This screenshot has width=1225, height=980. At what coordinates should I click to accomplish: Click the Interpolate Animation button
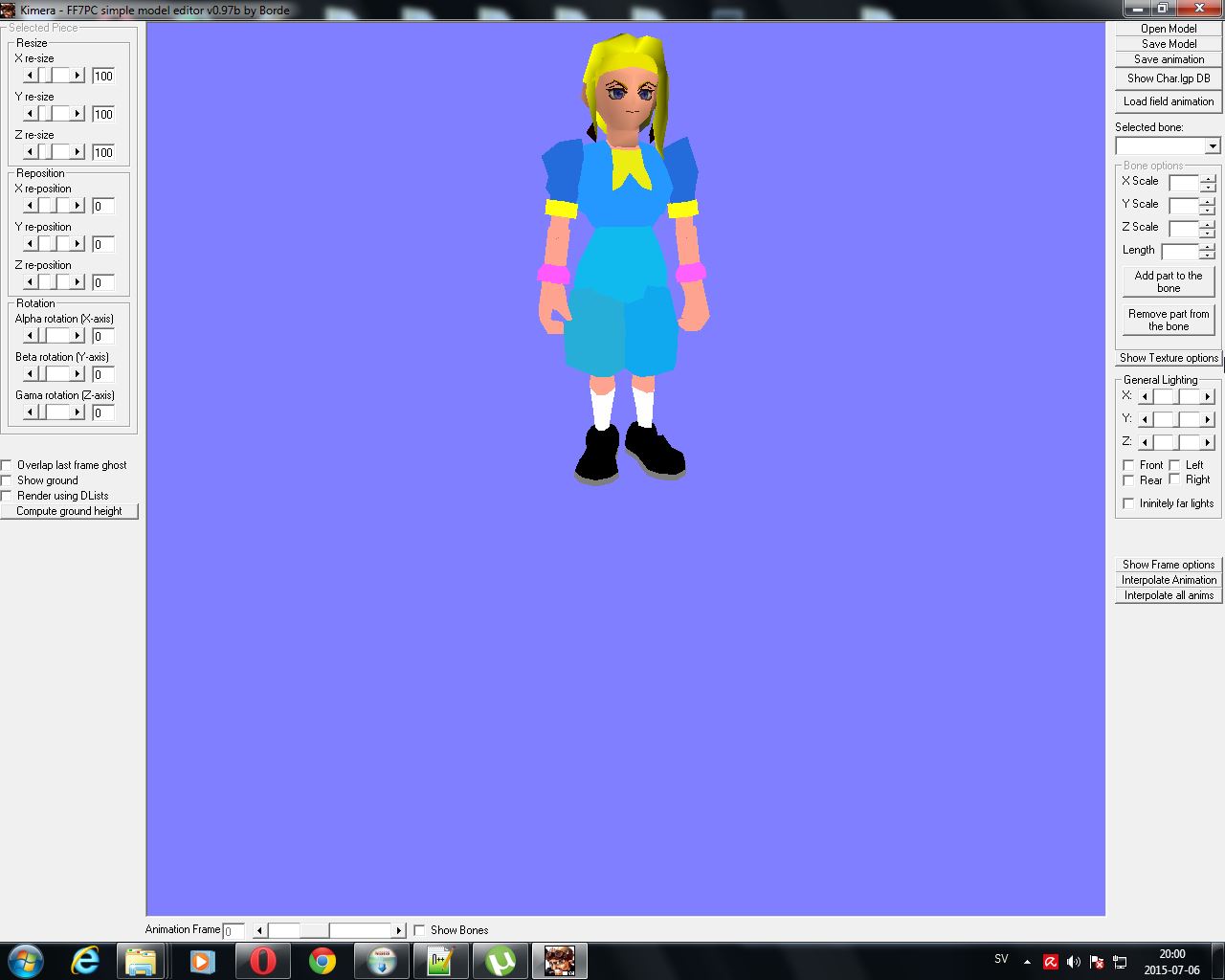1169,580
